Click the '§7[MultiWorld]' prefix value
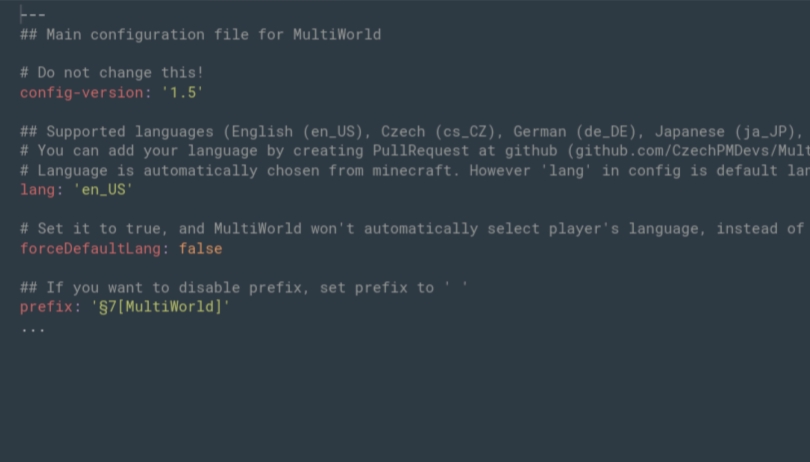 (x=160, y=307)
